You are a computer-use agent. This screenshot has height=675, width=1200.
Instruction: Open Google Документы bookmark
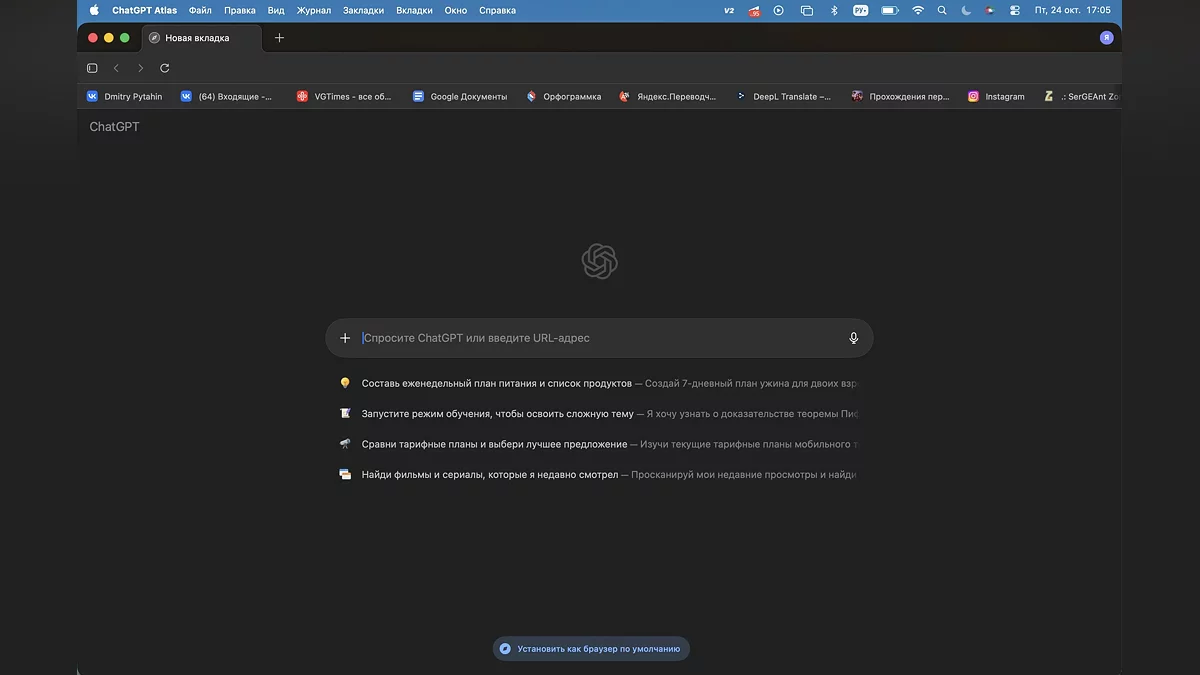(460, 97)
